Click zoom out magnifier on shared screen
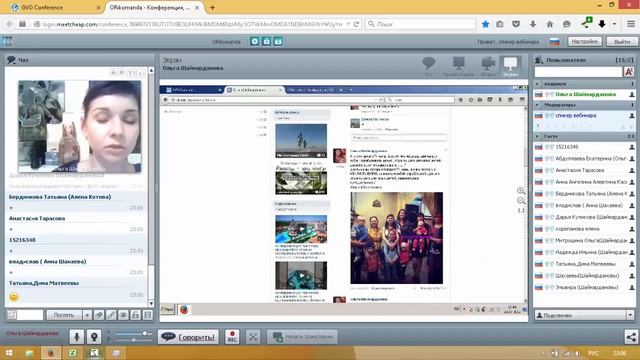640x360 pixels. (x=521, y=201)
